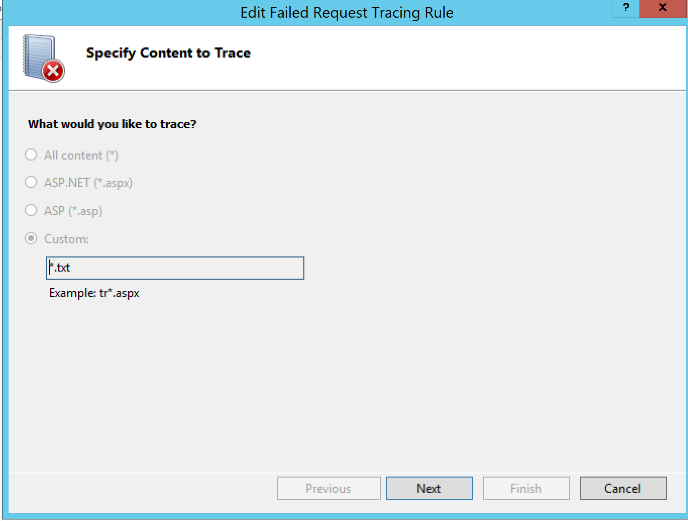
Task: Enable the Custom radio button circle
Action: pos(31,239)
